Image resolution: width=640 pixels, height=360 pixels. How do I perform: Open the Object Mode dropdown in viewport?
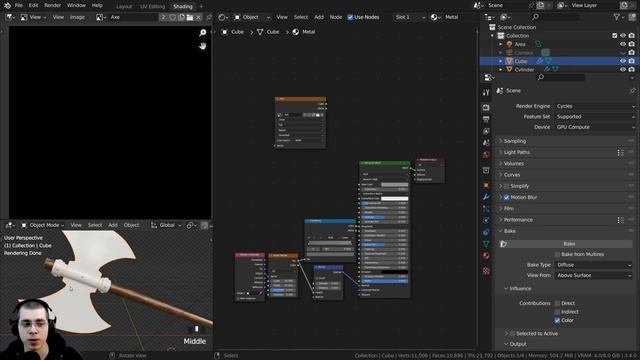43,225
